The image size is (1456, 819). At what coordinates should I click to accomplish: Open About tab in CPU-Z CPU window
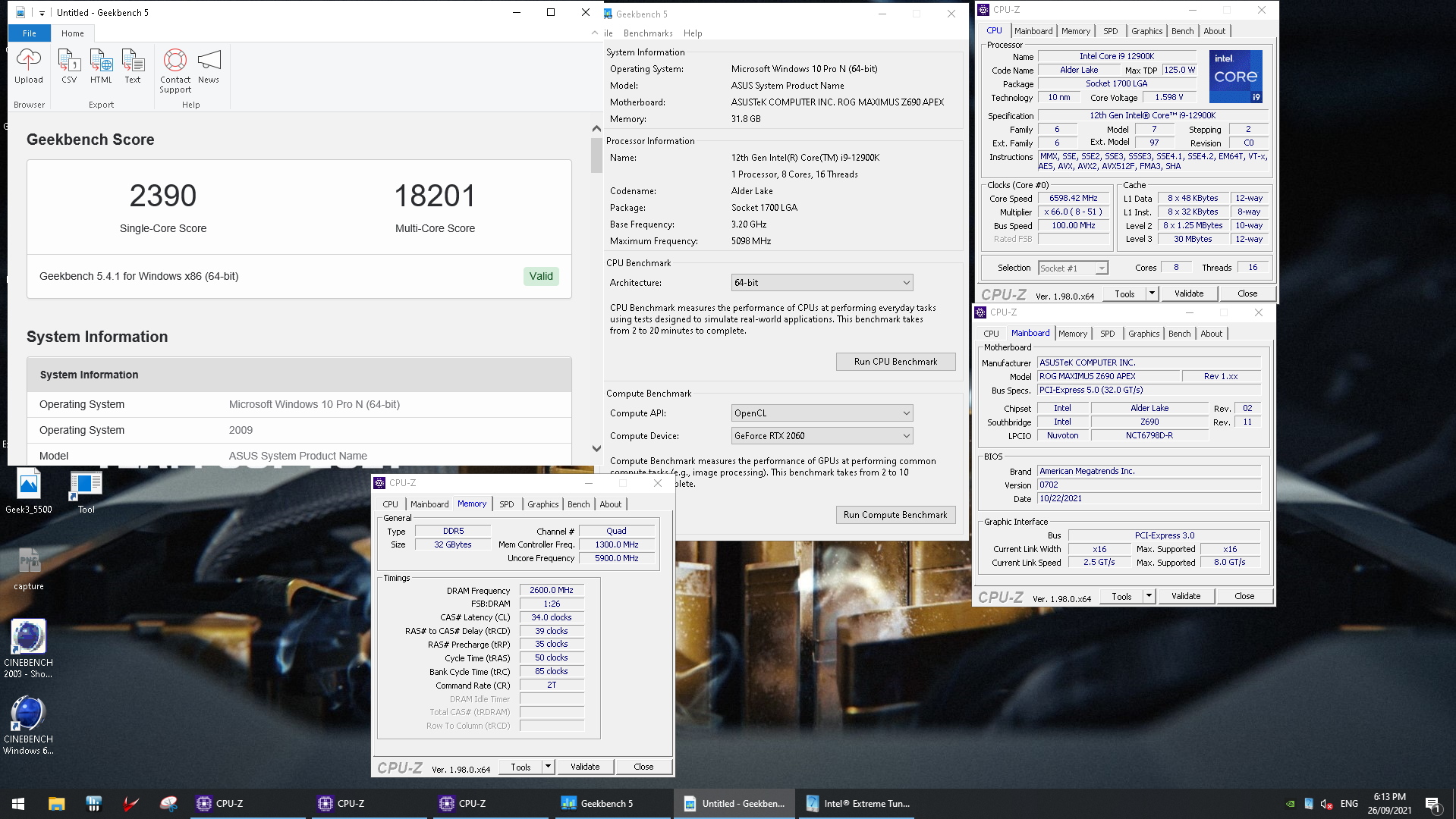pos(1215,31)
